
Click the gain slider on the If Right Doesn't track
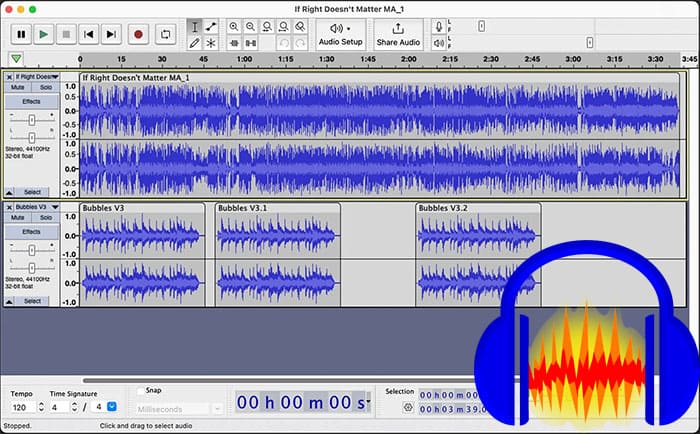tap(32, 120)
